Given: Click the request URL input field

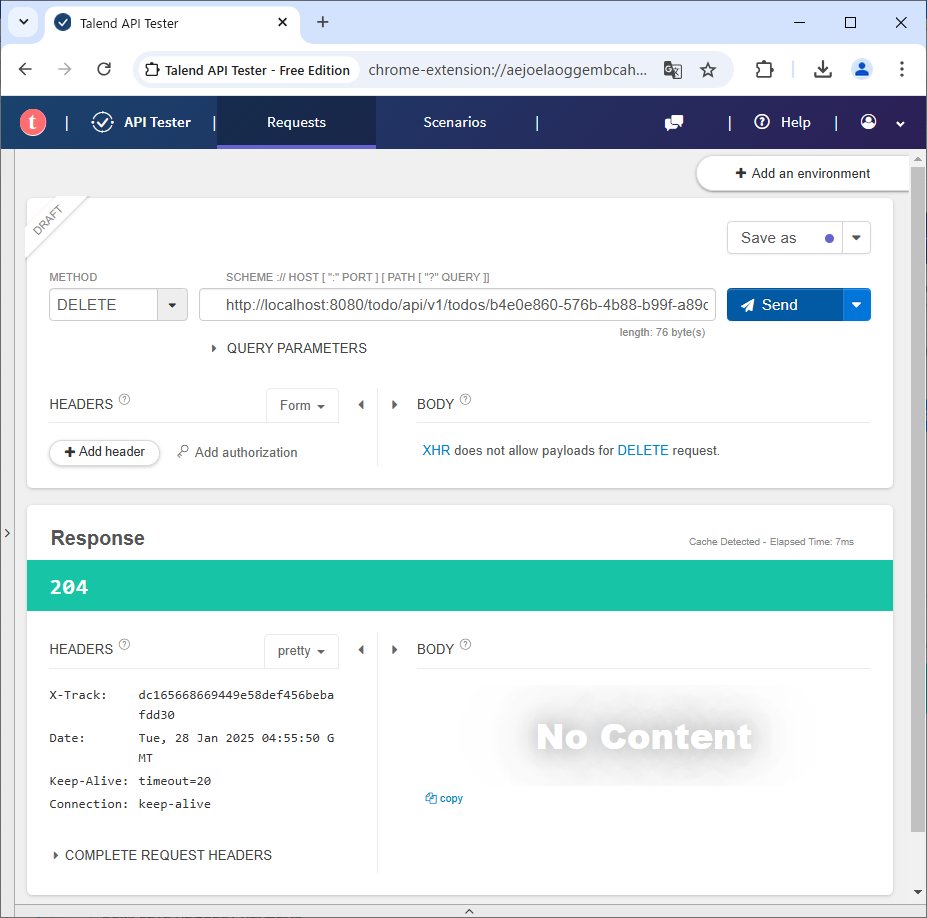Looking at the screenshot, I should click(457, 305).
